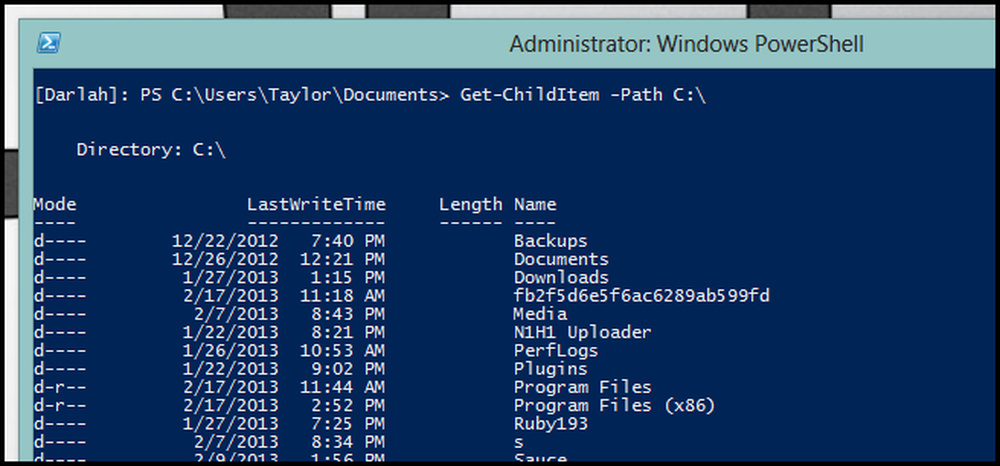Click the 12:21 PM time value

[x=342, y=259]
